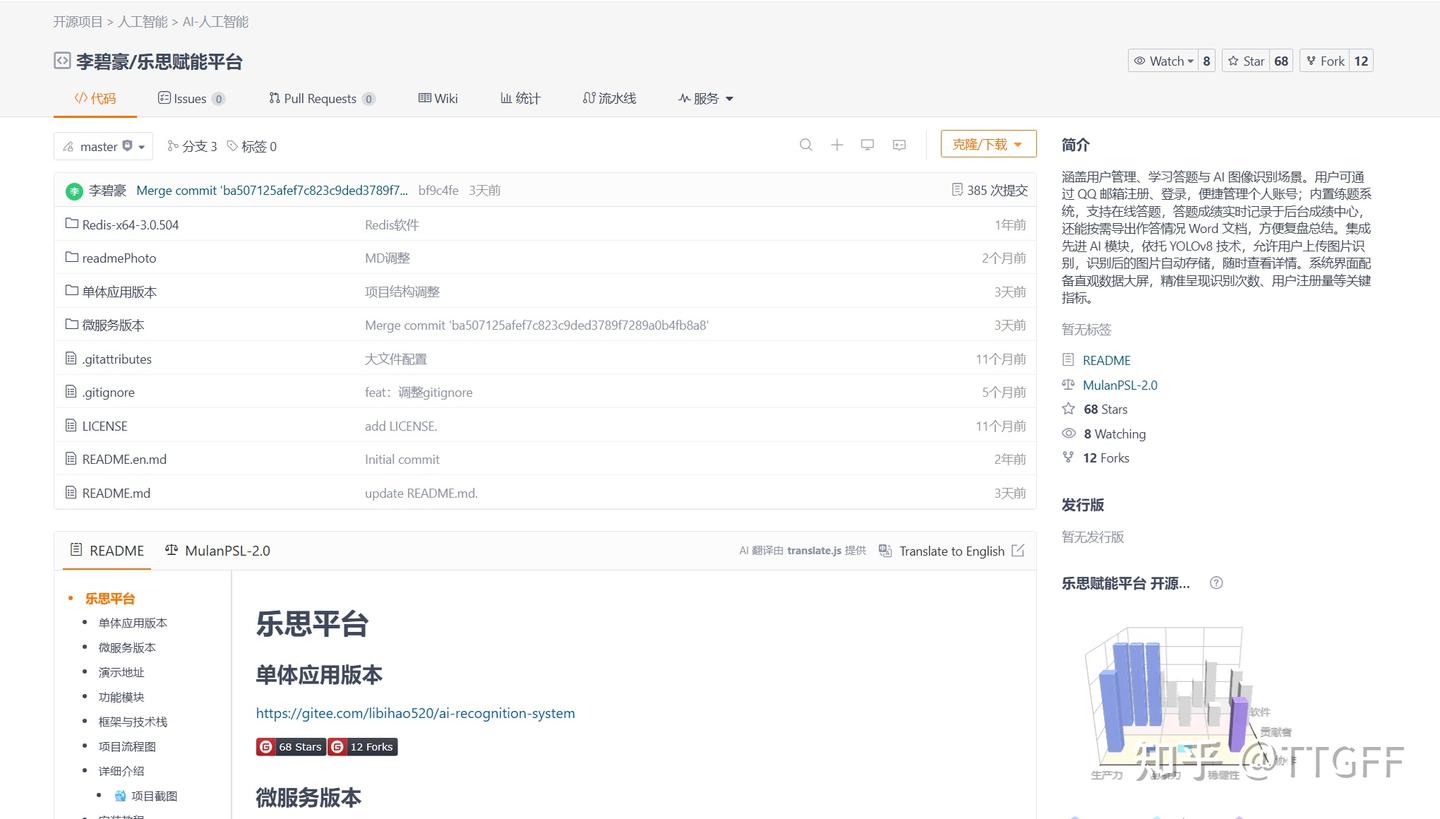View the 385 次提交 commit history
The width and height of the screenshot is (1440, 819).
989,190
